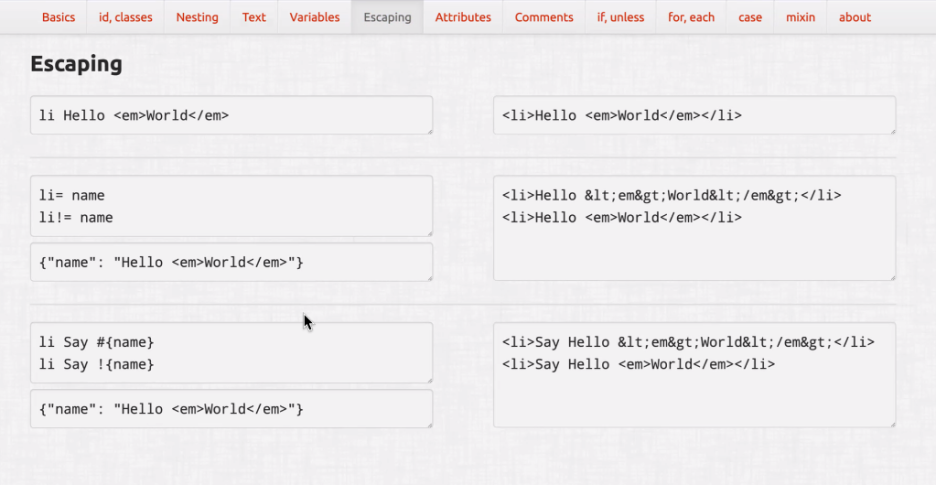This screenshot has width=936, height=485.
Task: Open the about tab
Action: click(x=855, y=17)
